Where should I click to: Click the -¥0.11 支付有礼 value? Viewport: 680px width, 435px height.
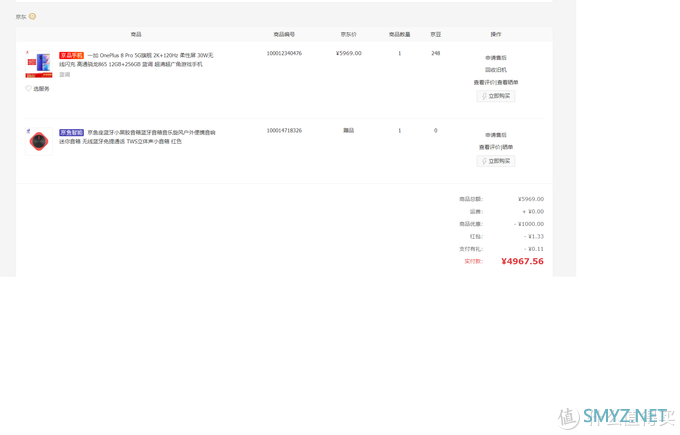point(534,249)
